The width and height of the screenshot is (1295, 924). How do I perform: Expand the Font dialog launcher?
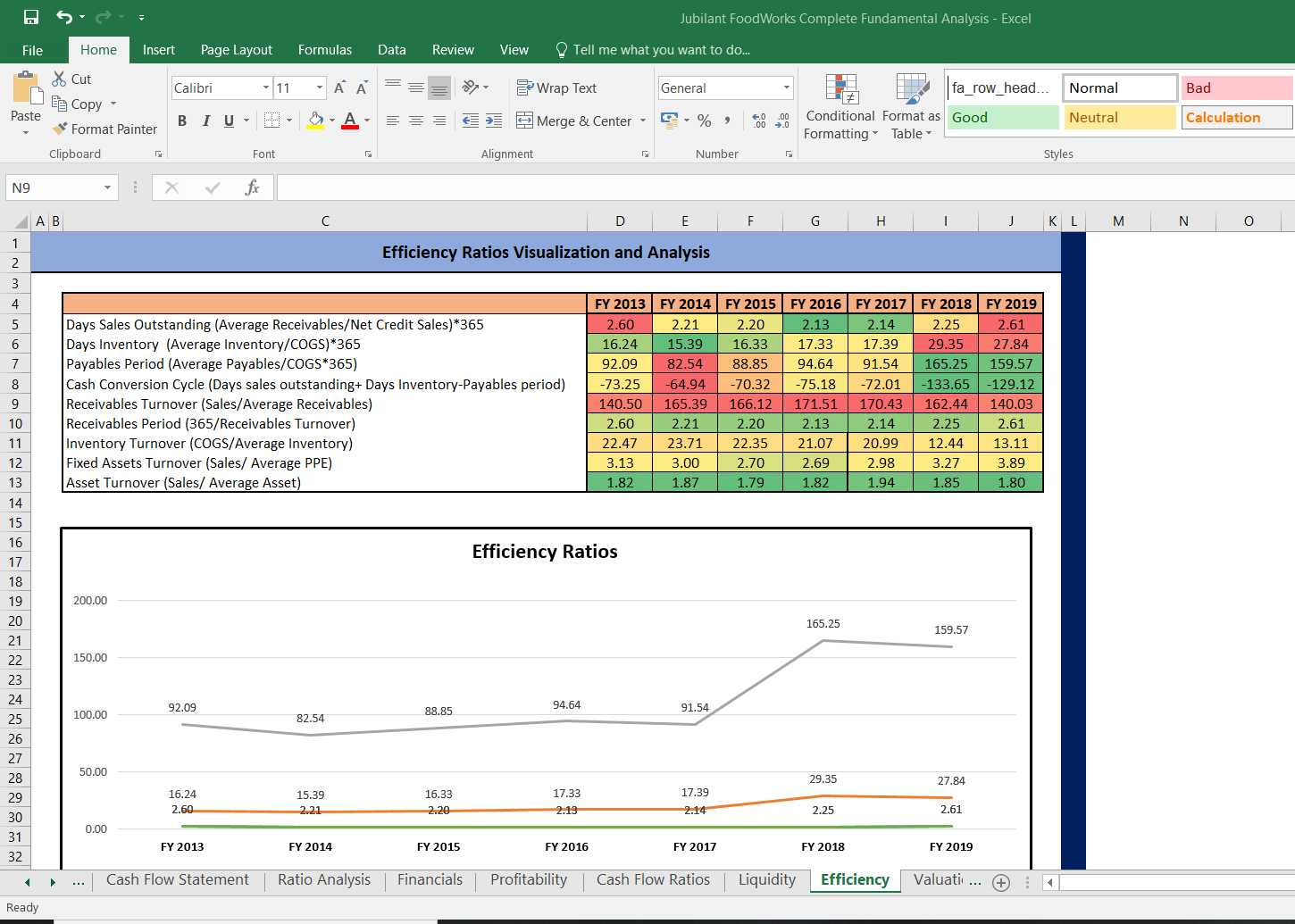[368, 154]
